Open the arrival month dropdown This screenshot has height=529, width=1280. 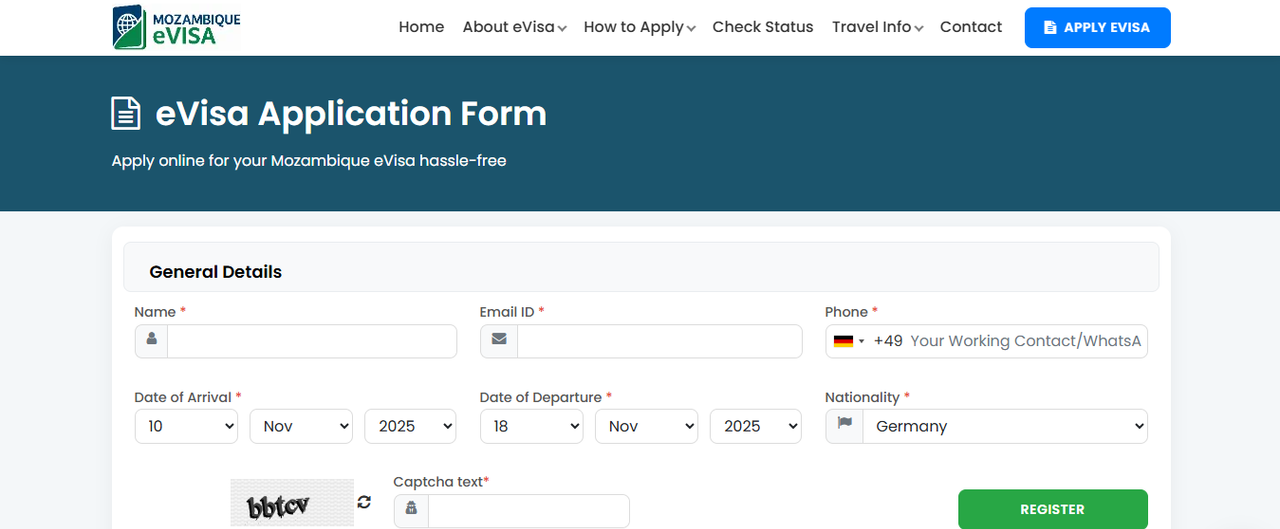point(301,426)
